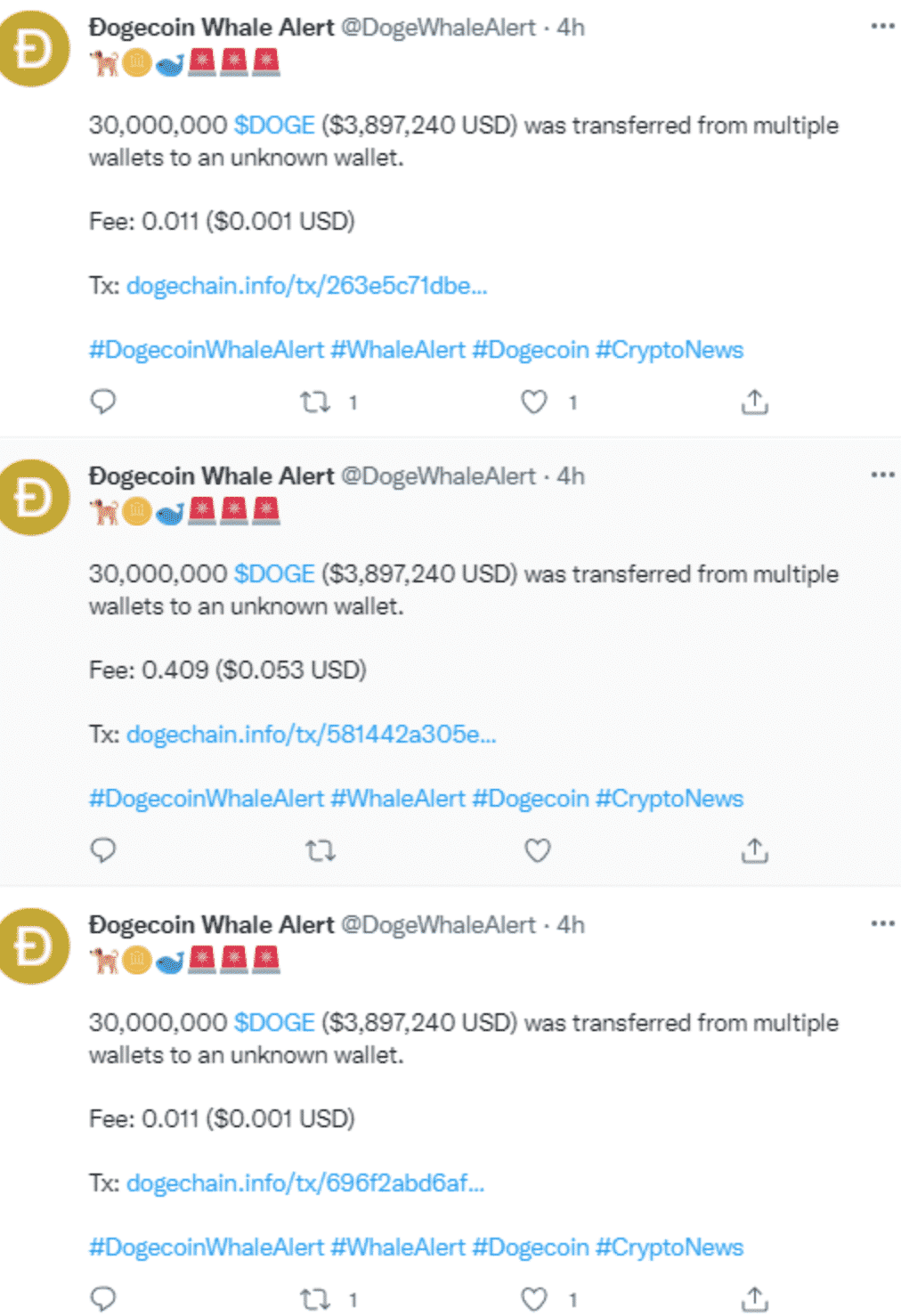Viewport: 901px width, 1316px height.
Task: Open dogechain.info/tx/581442a305e link
Action: pos(311,735)
